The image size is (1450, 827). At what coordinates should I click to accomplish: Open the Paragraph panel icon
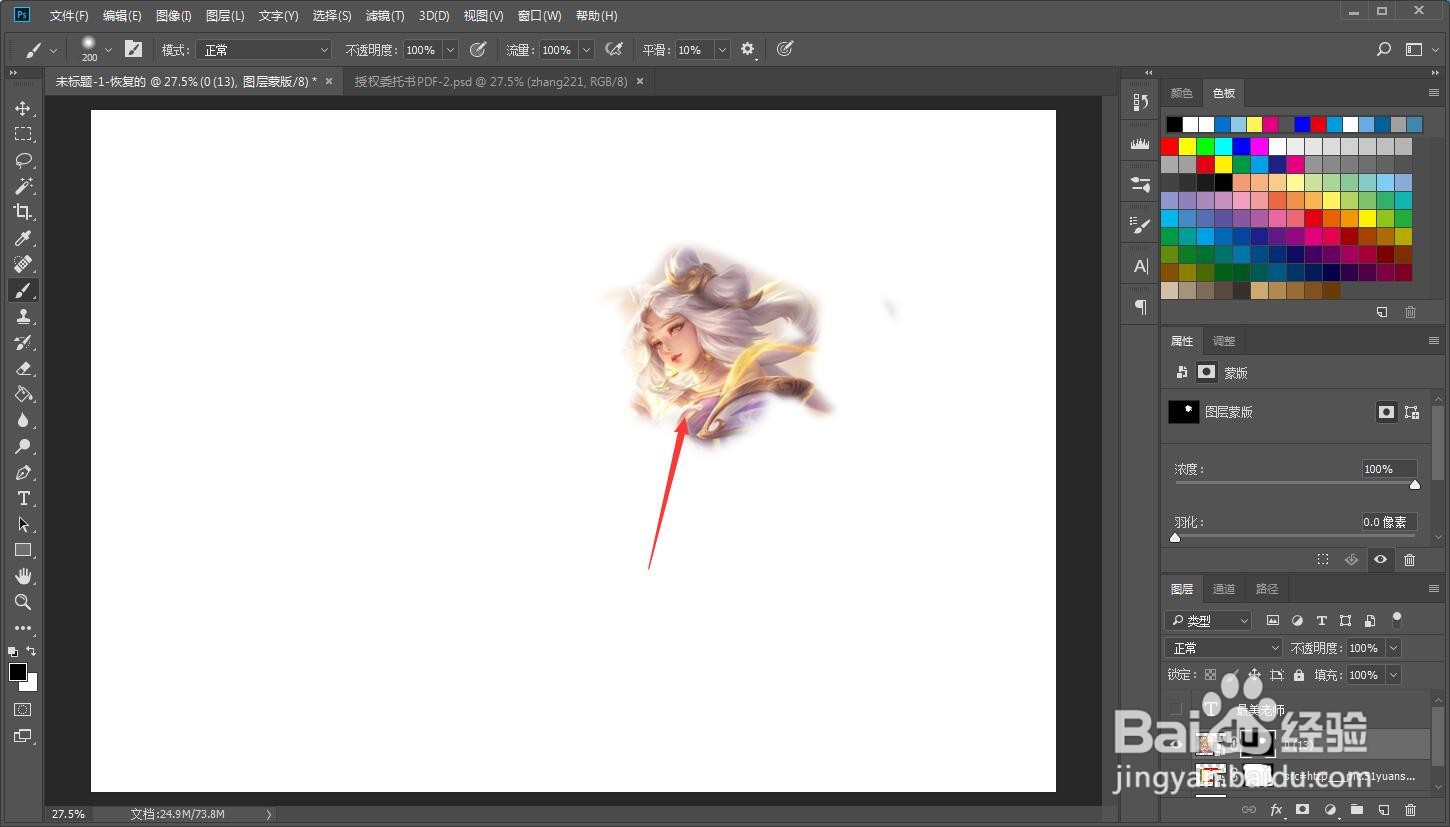[1140, 307]
